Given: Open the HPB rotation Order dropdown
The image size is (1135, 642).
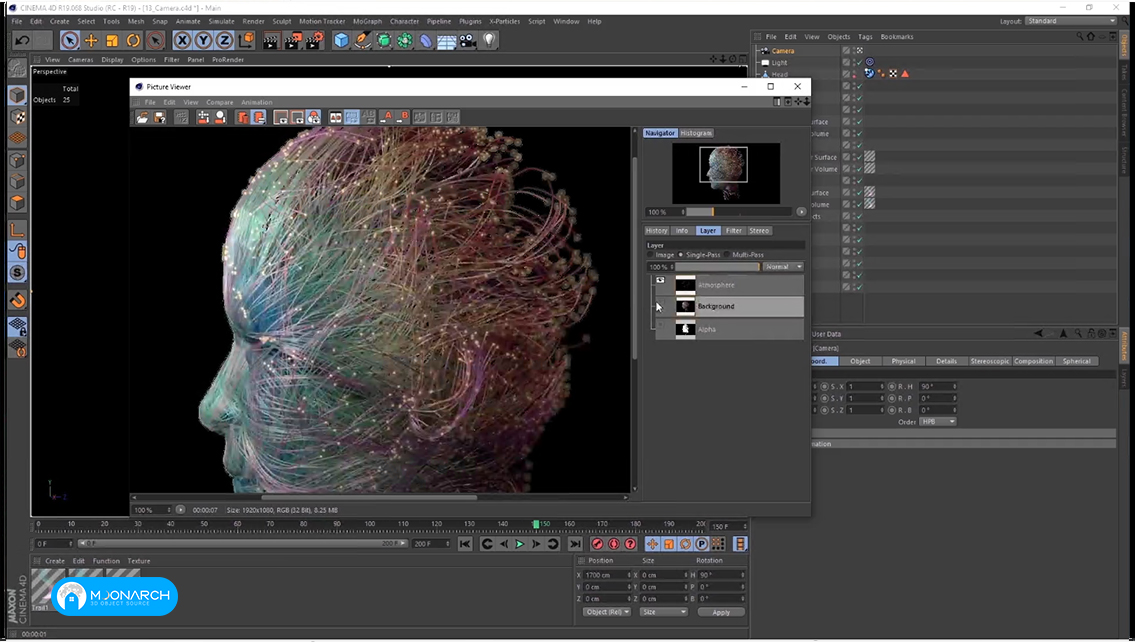Looking at the screenshot, I should (938, 422).
